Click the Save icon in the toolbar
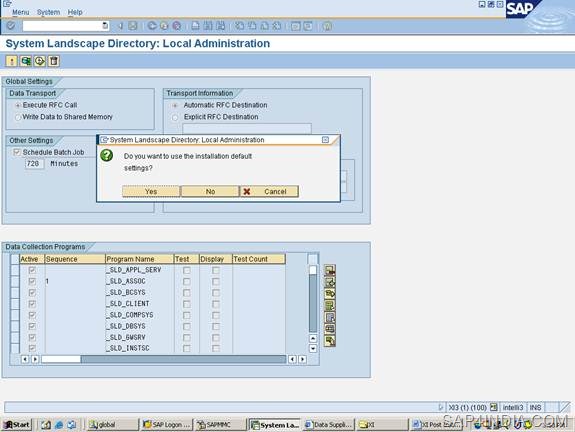 (x=133, y=26)
